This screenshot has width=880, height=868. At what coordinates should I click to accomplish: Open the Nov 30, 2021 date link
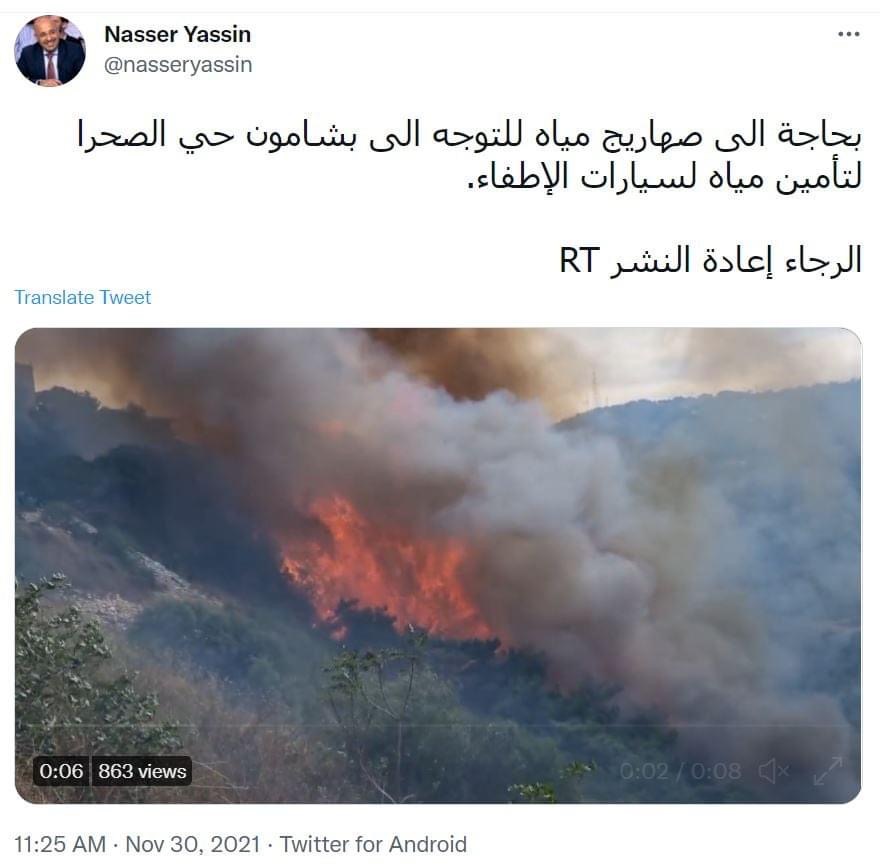(x=192, y=844)
